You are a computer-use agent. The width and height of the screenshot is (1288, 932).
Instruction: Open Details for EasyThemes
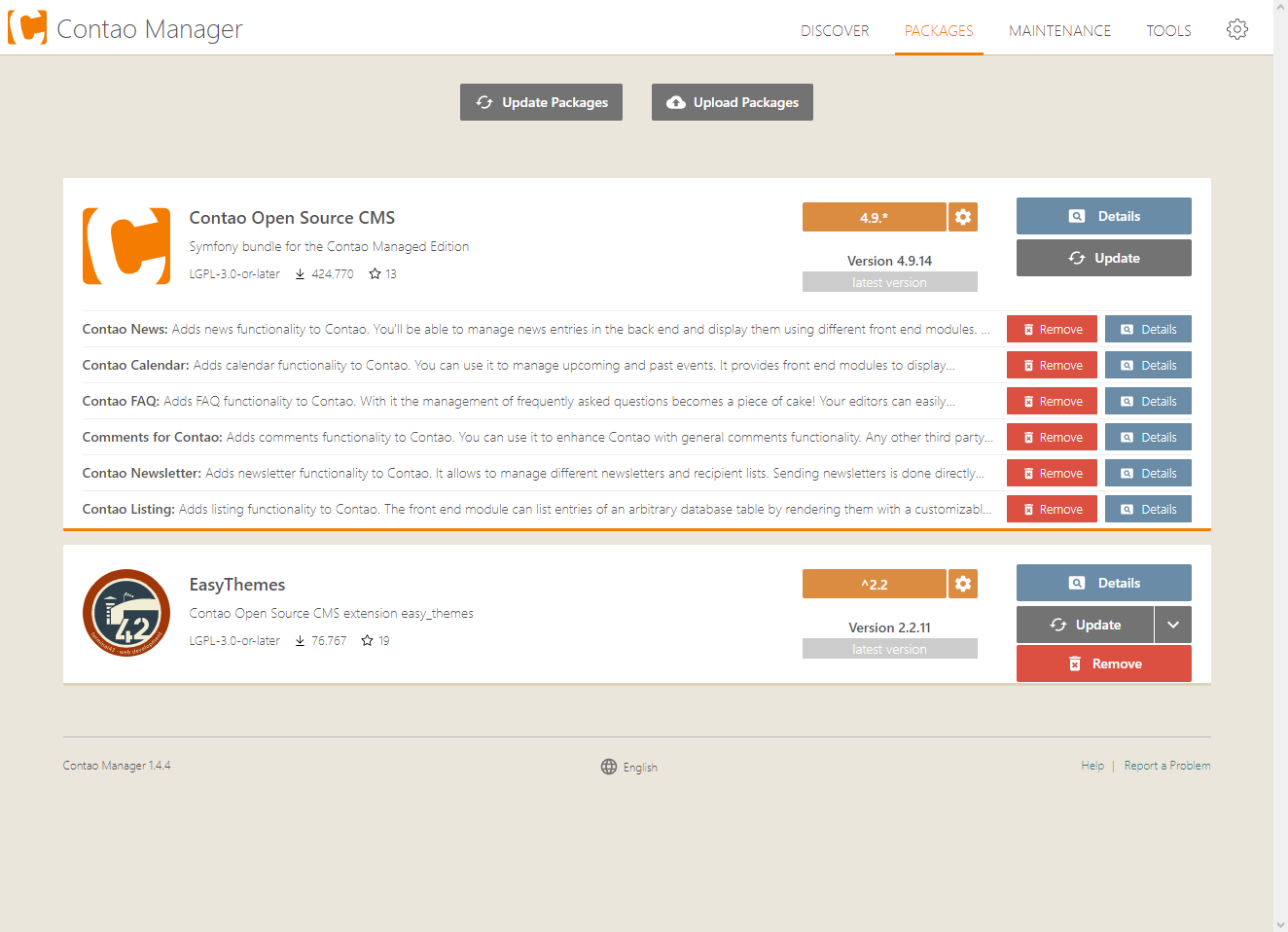(x=1104, y=583)
